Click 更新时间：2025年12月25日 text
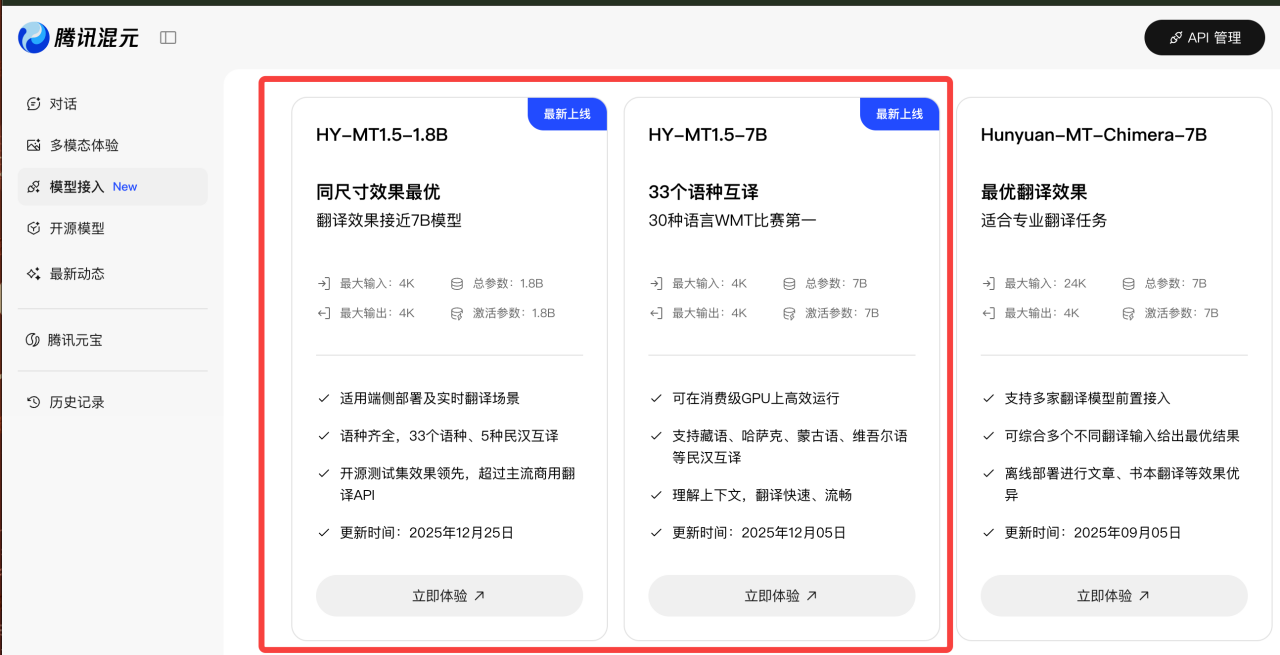The width and height of the screenshot is (1280, 655). point(427,533)
